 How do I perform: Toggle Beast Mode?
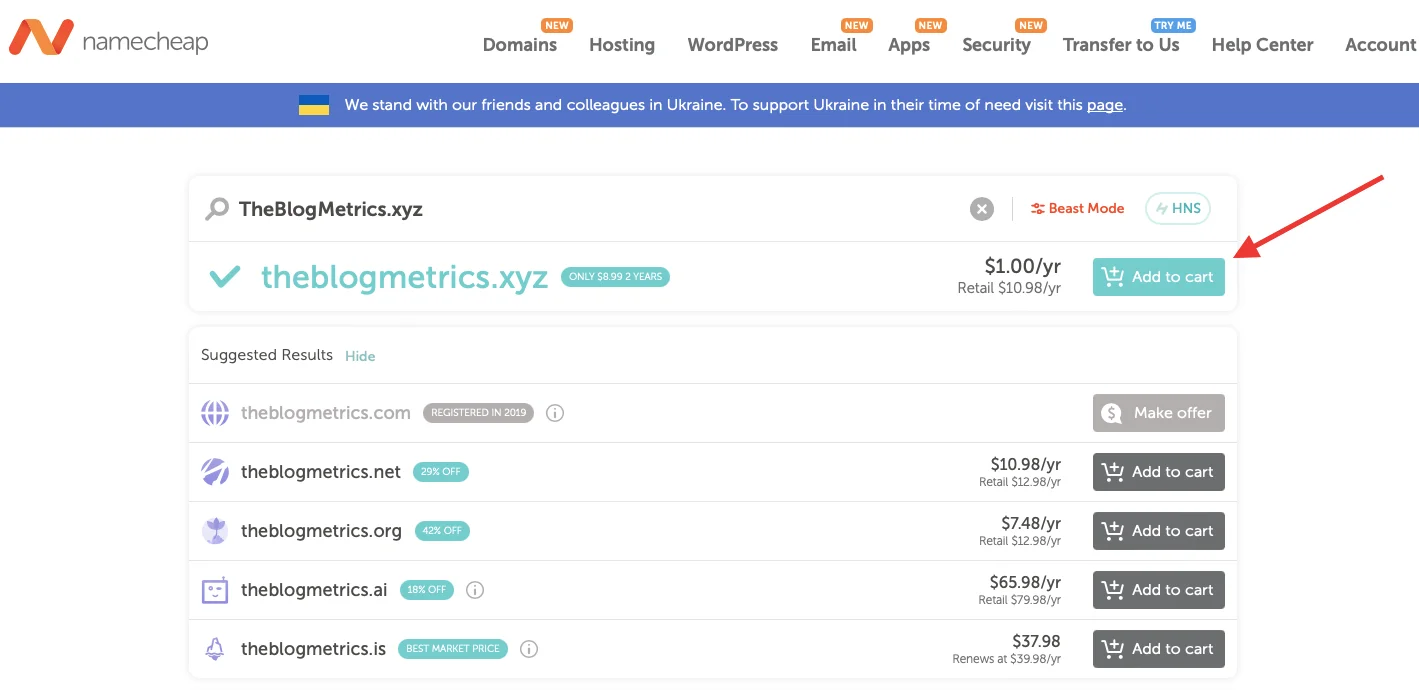[x=1078, y=209]
